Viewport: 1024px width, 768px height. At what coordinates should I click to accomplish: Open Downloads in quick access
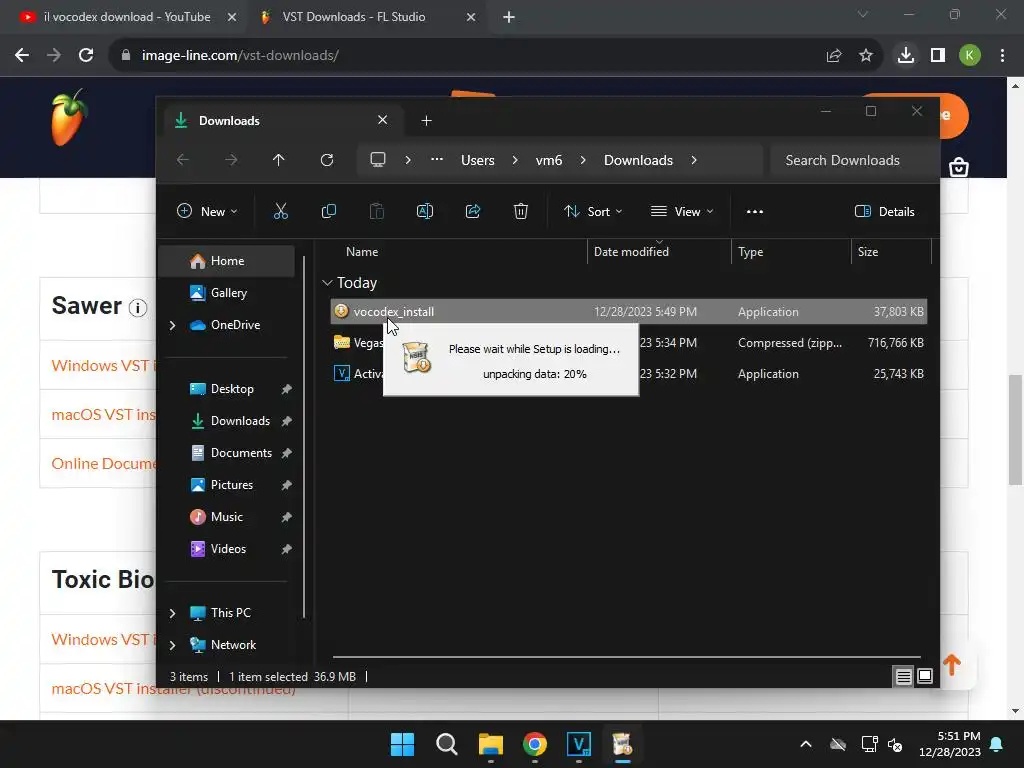click(x=240, y=421)
